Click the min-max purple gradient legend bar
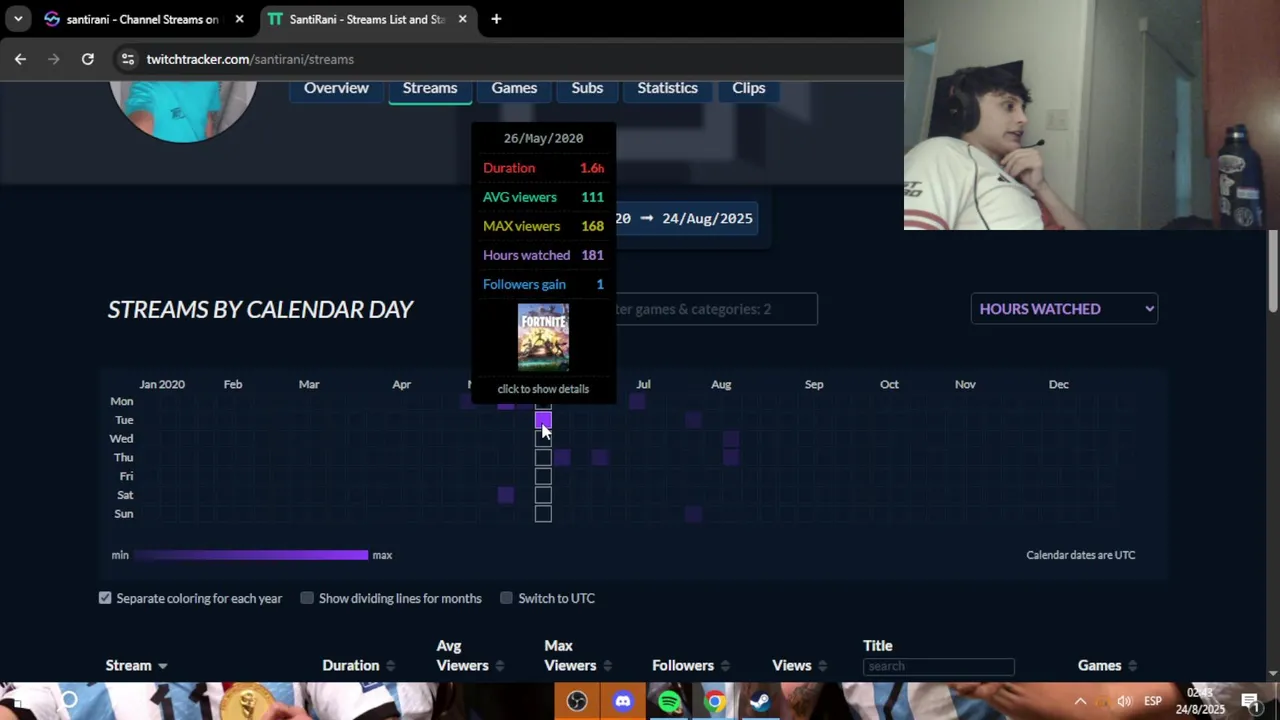Screen dimensions: 1280x720 251,555
